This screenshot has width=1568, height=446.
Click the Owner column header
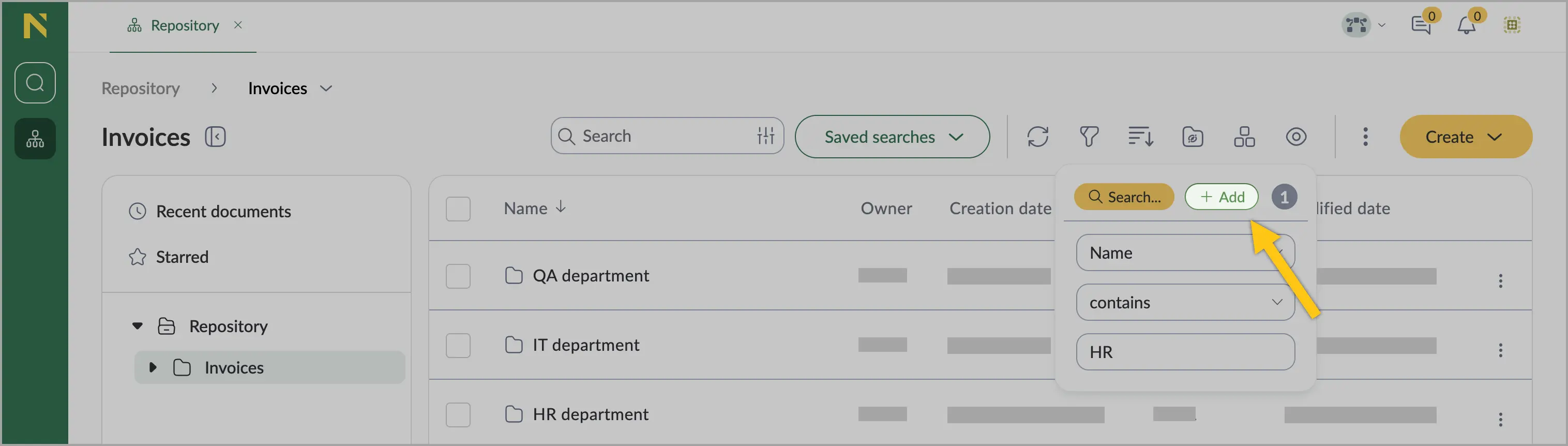886,209
